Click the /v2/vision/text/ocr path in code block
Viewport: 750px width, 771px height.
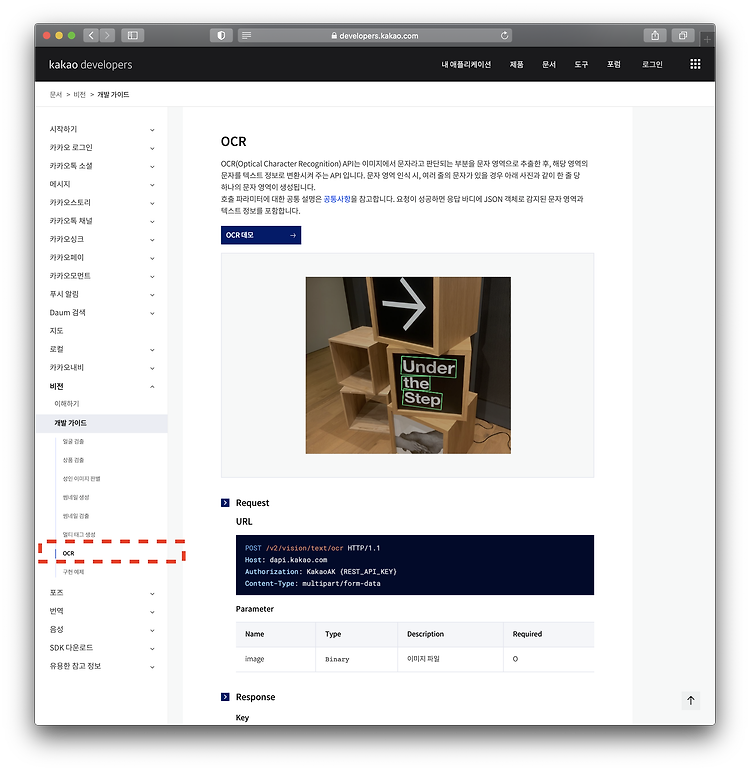click(x=304, y=548)
